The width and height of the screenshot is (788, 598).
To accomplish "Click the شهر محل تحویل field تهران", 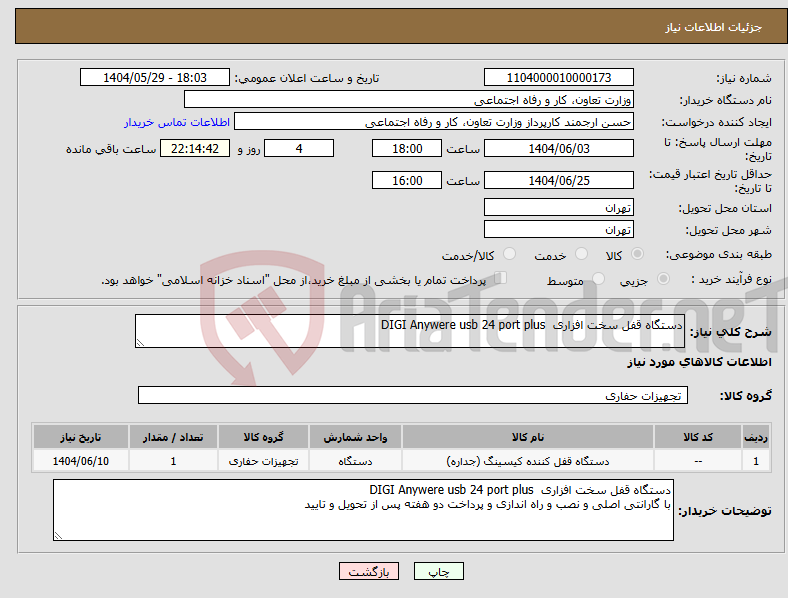I will 558,229.
